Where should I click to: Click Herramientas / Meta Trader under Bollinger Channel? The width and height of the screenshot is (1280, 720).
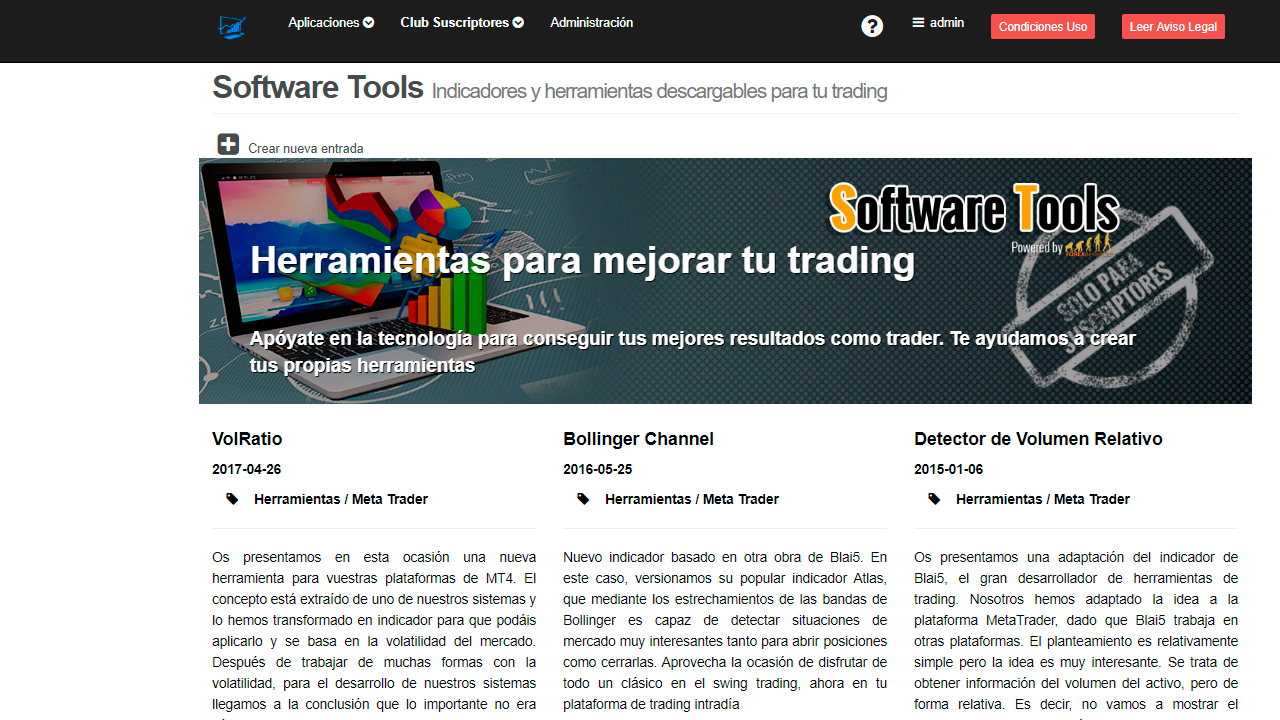click(x=692, y=499)
